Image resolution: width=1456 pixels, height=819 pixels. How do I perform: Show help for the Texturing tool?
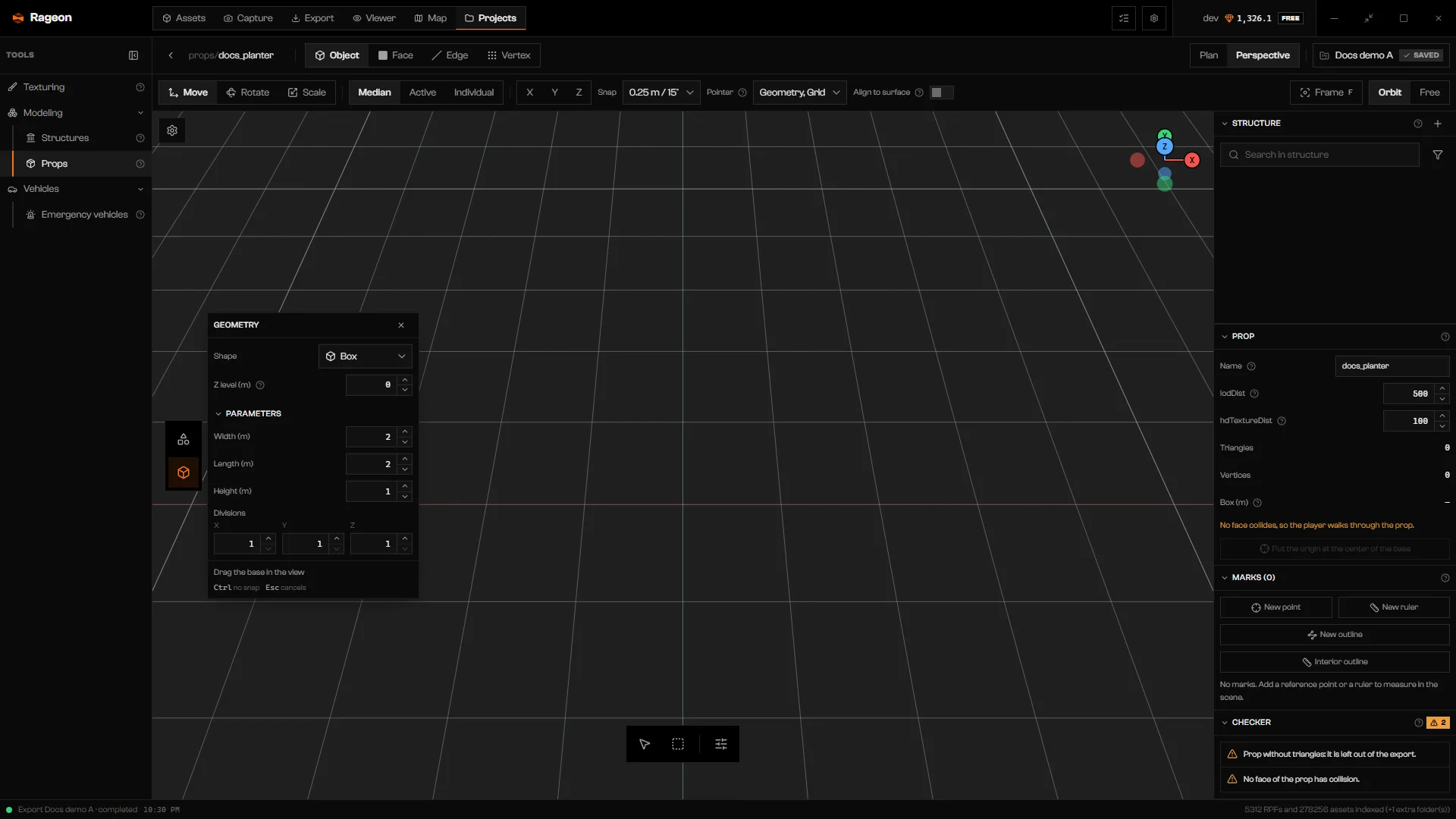[x=140, y=87]
